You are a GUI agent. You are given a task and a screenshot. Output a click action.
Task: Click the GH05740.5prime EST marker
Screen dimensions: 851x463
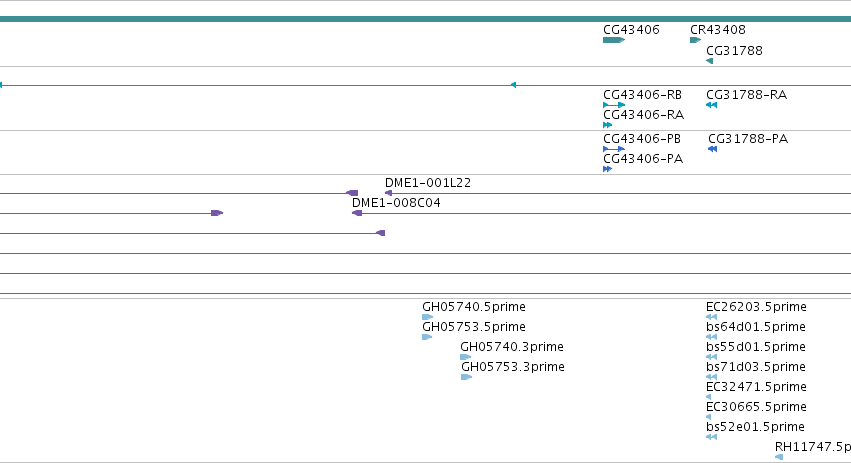pyautogui.click(x=428, y=317)
